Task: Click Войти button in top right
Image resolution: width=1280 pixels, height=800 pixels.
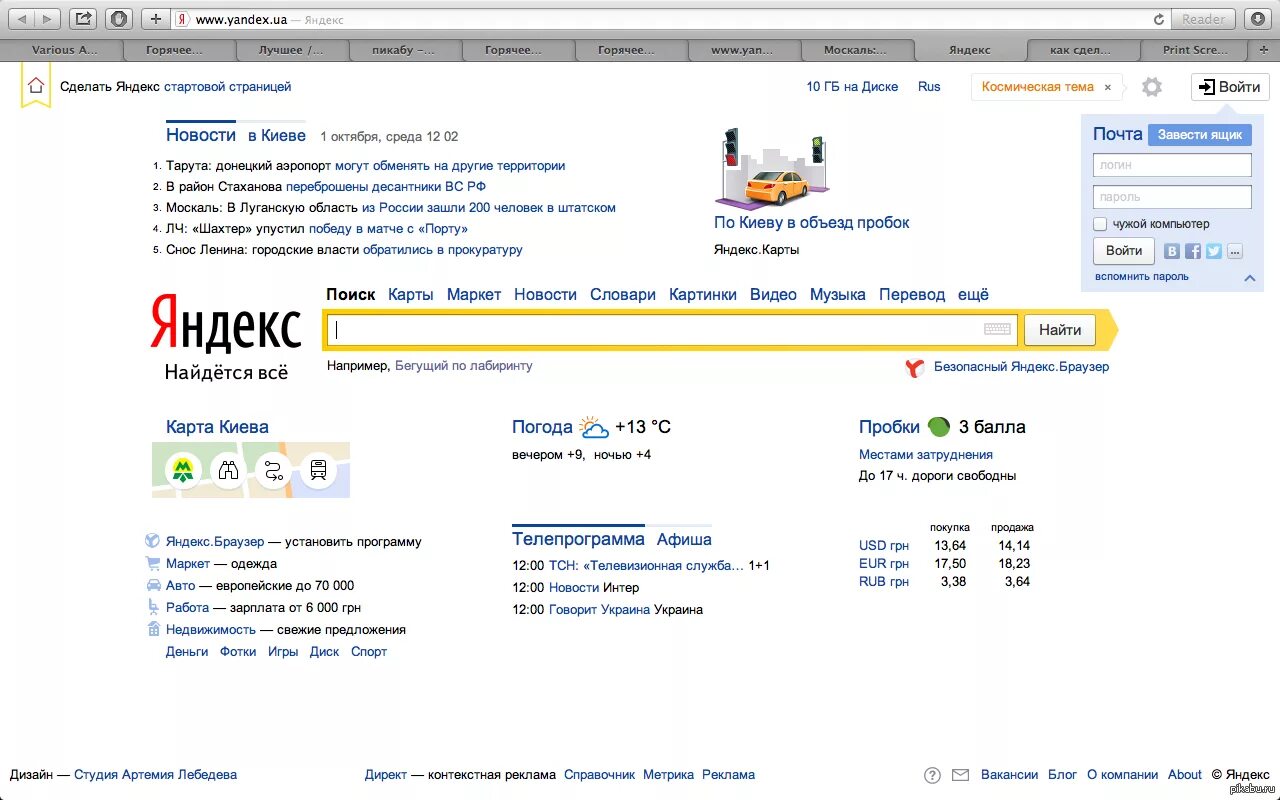Action: tap(1230, 87)
